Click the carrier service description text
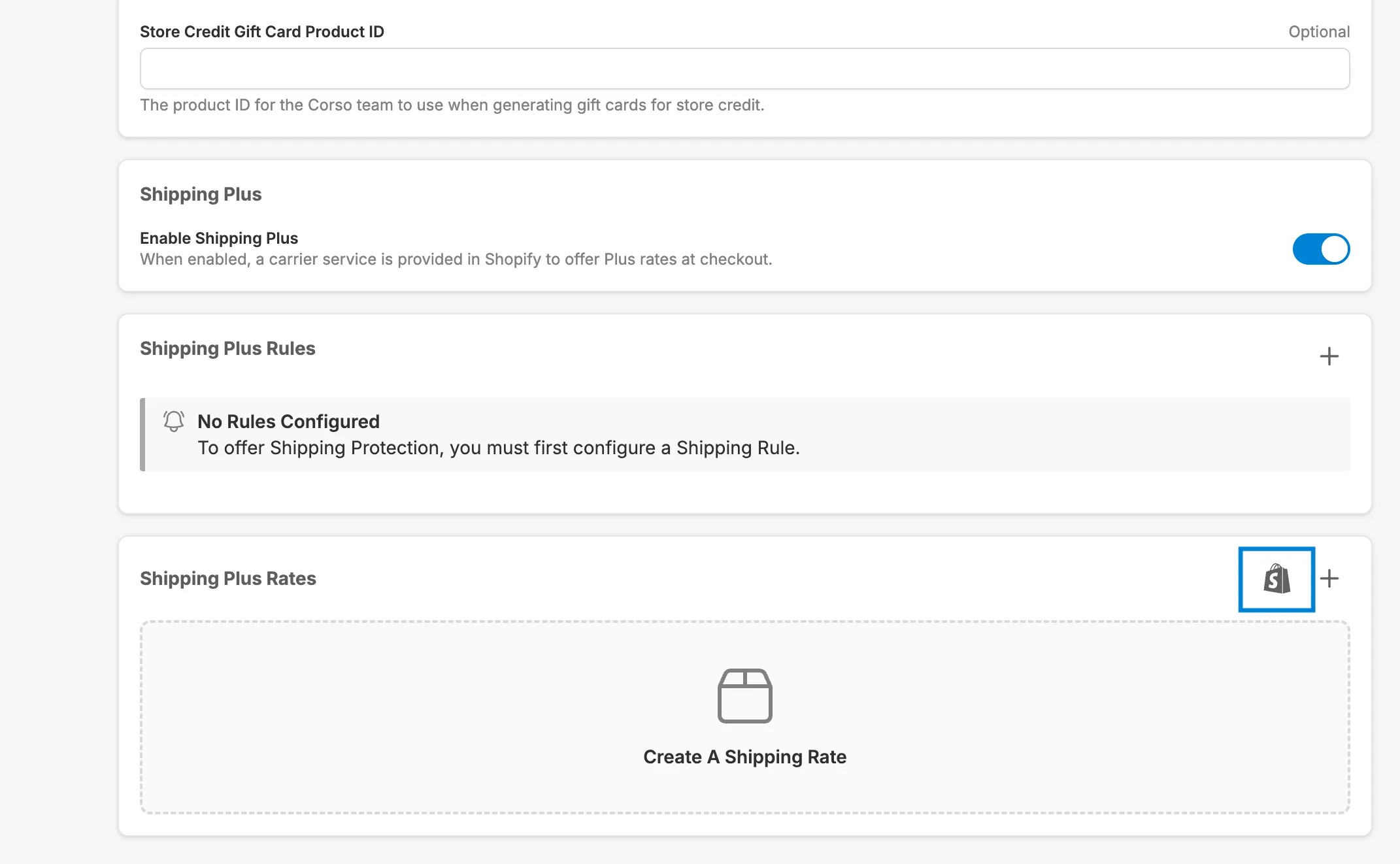This screenshot has height=864, width=1400. 456,259
